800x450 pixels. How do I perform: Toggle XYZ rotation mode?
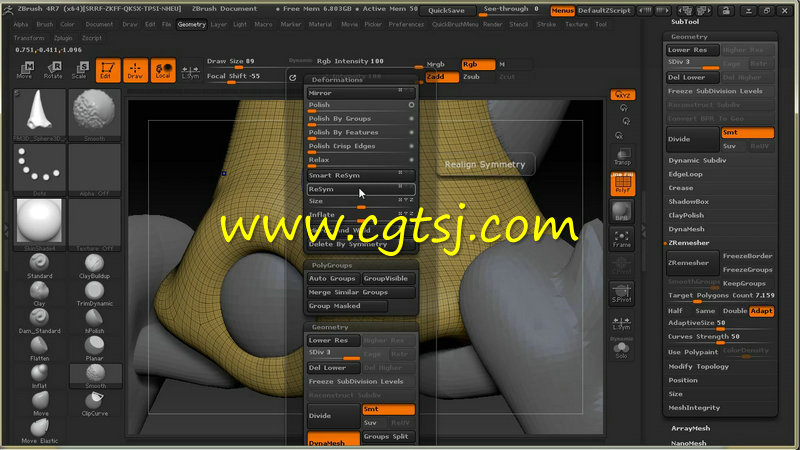pos(622,95)
